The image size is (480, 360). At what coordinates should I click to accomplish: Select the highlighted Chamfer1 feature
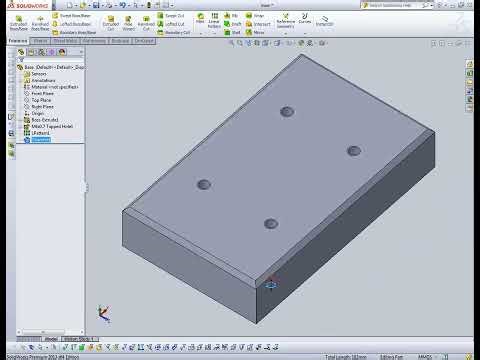[38, 140]
